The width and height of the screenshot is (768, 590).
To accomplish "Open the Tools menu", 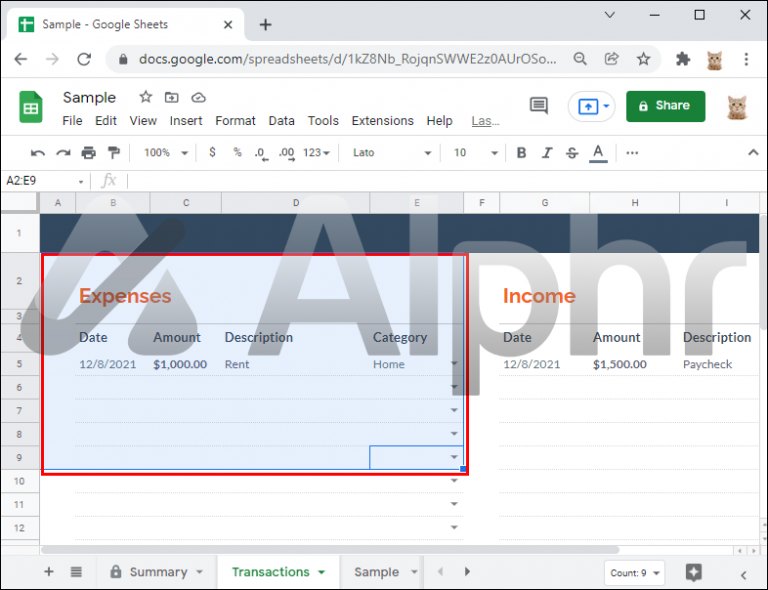I will pos(323,121).
